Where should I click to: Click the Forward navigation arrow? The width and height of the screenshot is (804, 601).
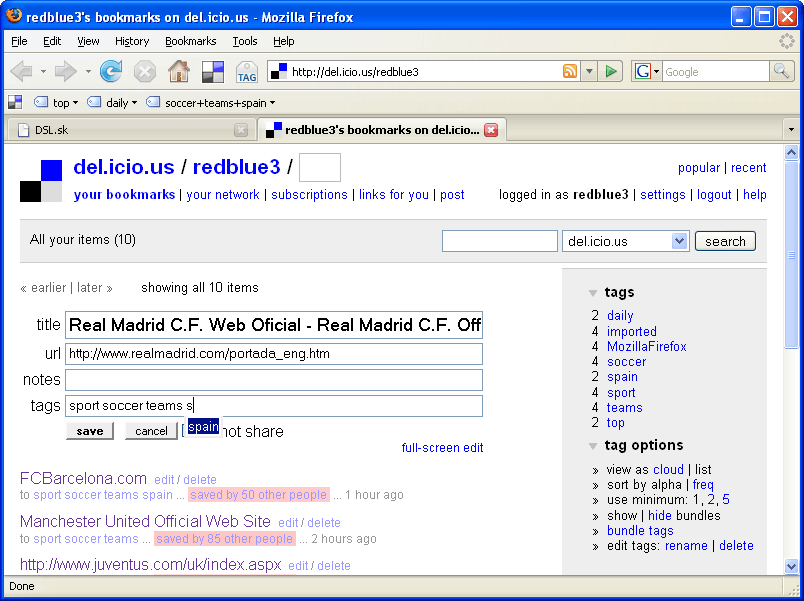point(66,72)
